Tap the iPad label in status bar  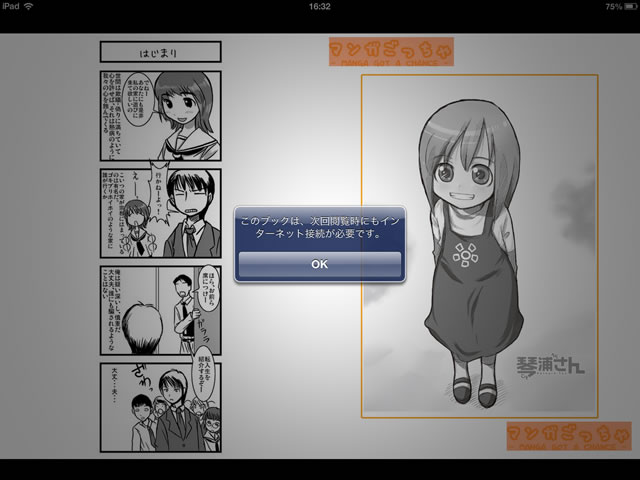tap(11, 6)
